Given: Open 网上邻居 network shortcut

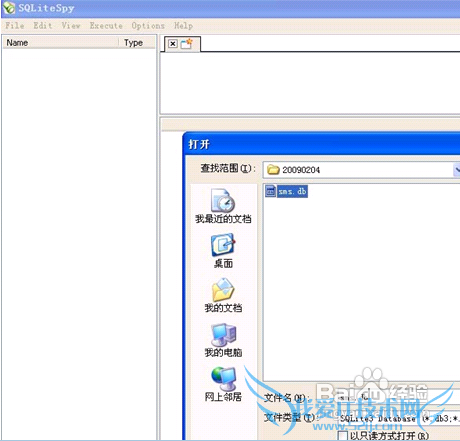Looking at the screenshot, I should click(x=223, y=384).
